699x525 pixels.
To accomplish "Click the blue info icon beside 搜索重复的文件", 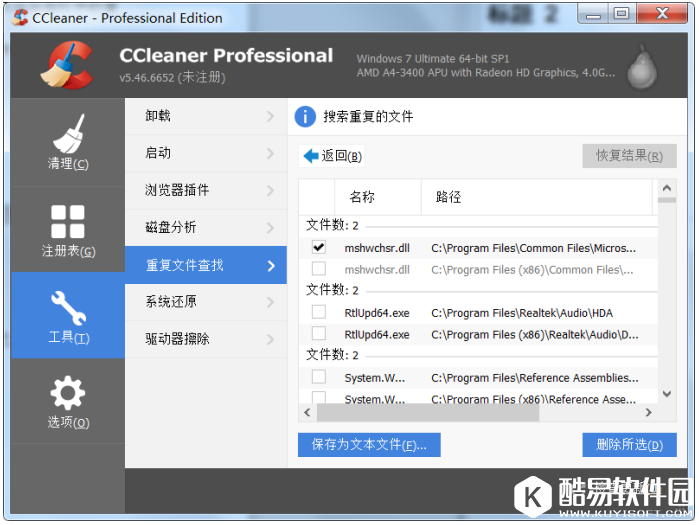I will 305,117.
